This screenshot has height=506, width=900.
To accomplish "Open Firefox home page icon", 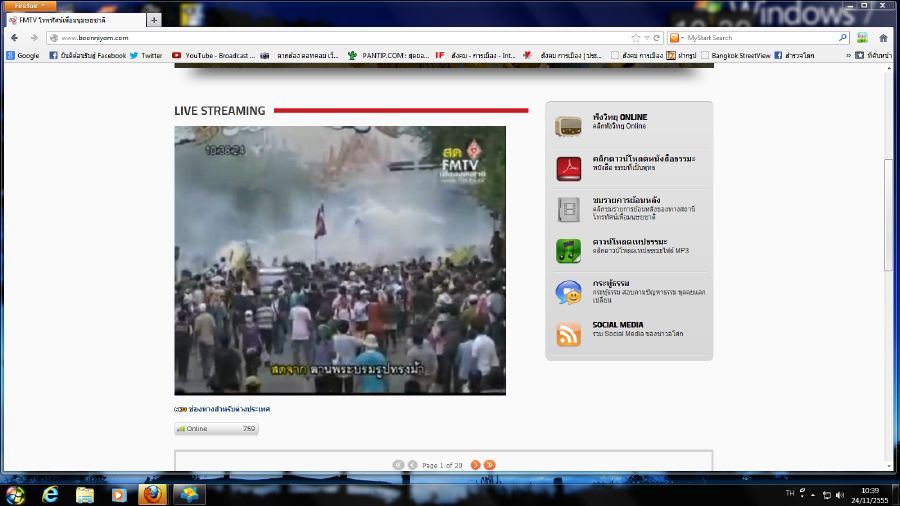I will click(883, 38).
